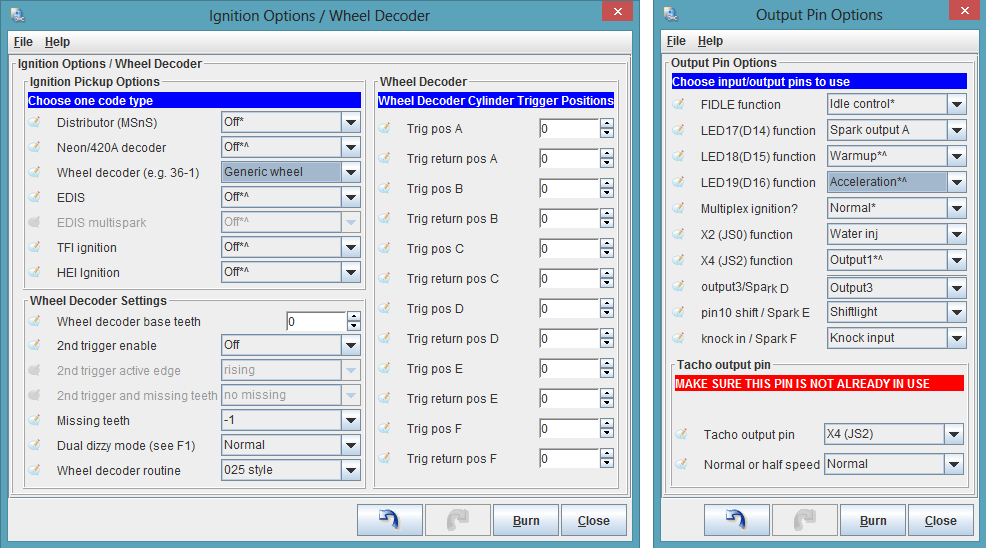Open the Wheel decoder Generic wheel dropdown
This screenshot has width=986, height=548.
coord(291,172)
